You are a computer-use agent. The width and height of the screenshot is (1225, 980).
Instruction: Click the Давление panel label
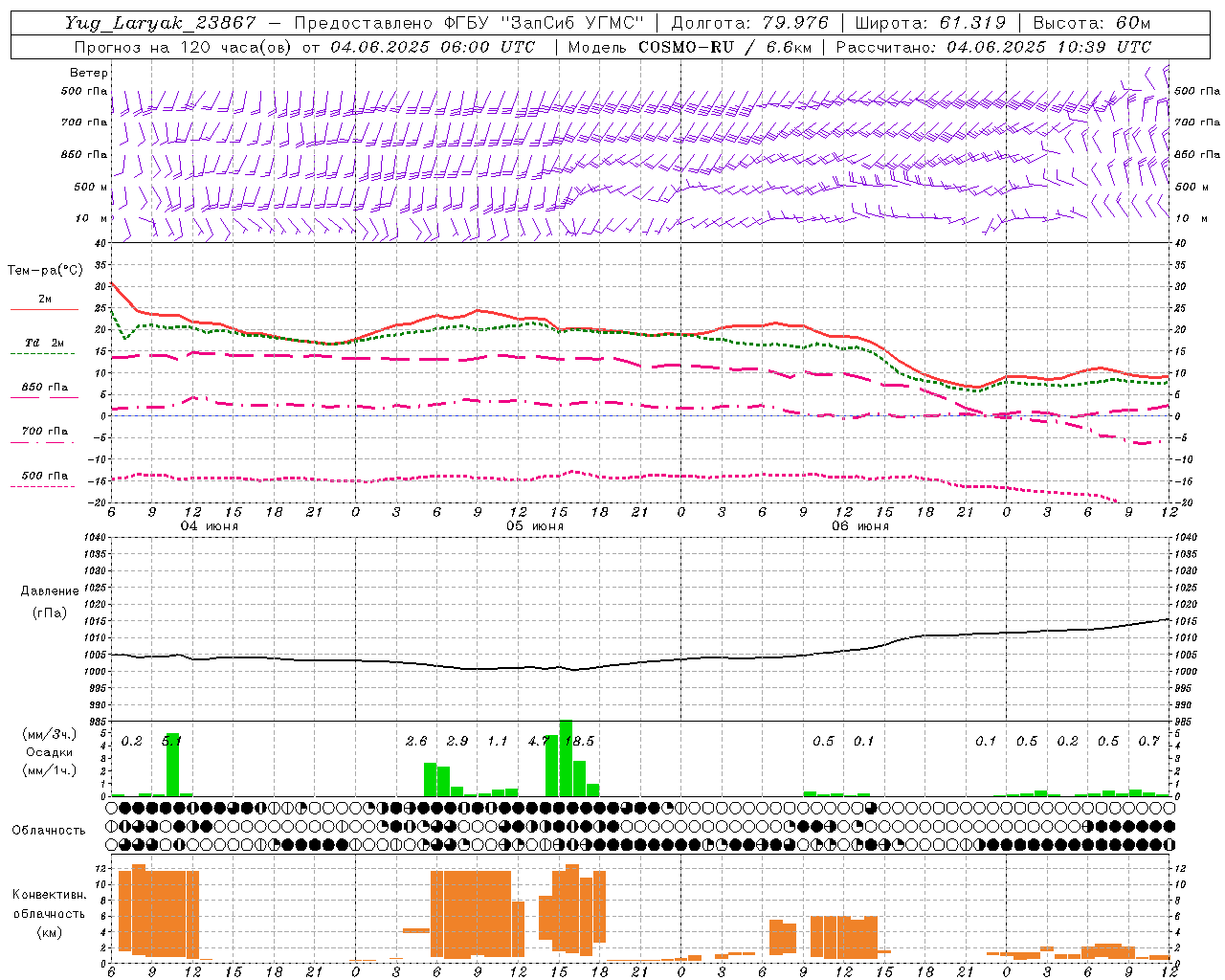pyautogui.click(x=50, y=591)
